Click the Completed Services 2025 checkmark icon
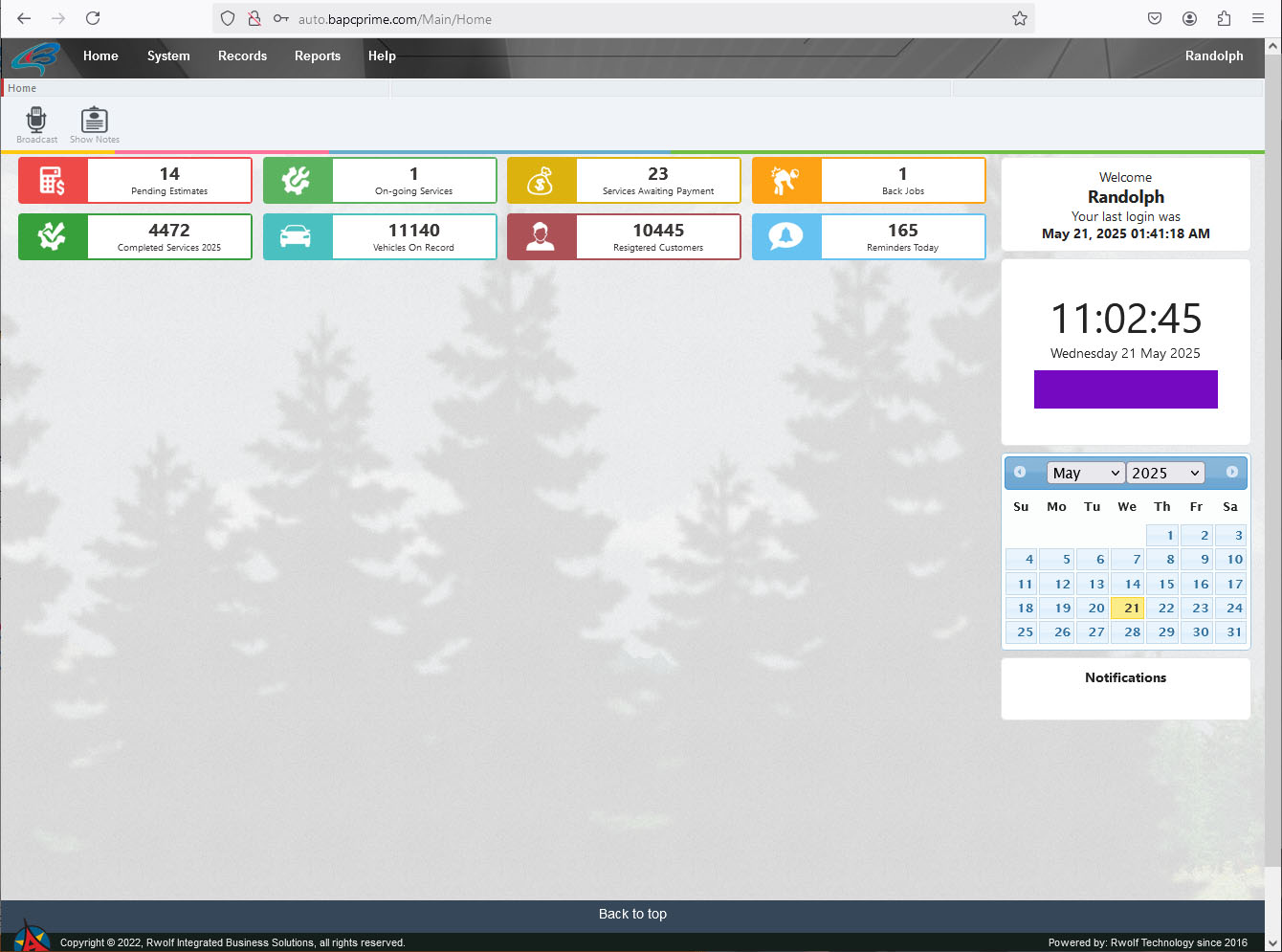This screenshot has width=1282, height=952. (53, 236)
